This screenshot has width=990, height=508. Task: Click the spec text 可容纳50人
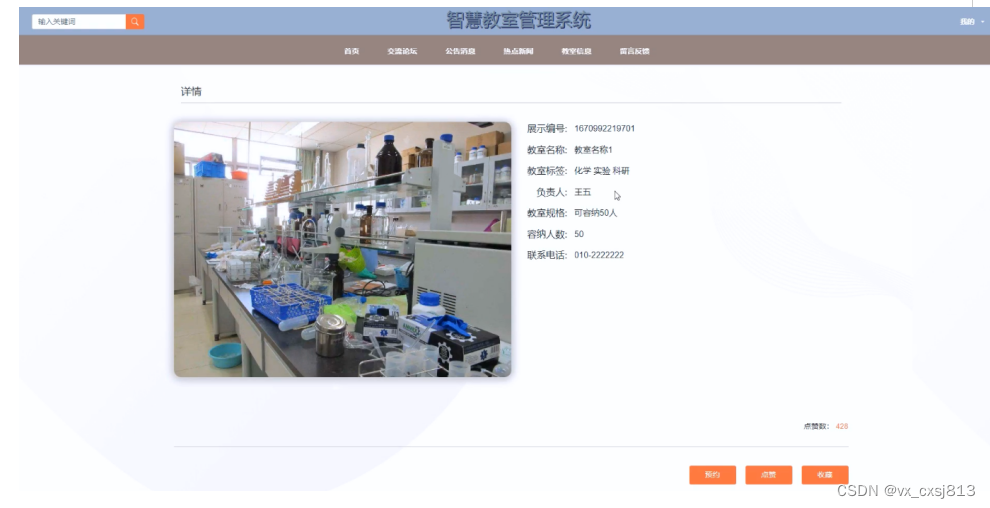click(x=595, y=213)
